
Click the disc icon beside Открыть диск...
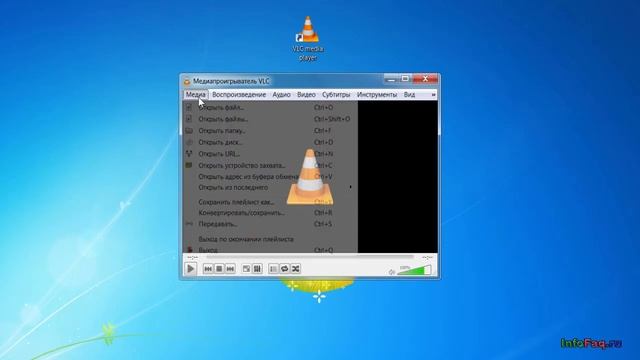189,142
